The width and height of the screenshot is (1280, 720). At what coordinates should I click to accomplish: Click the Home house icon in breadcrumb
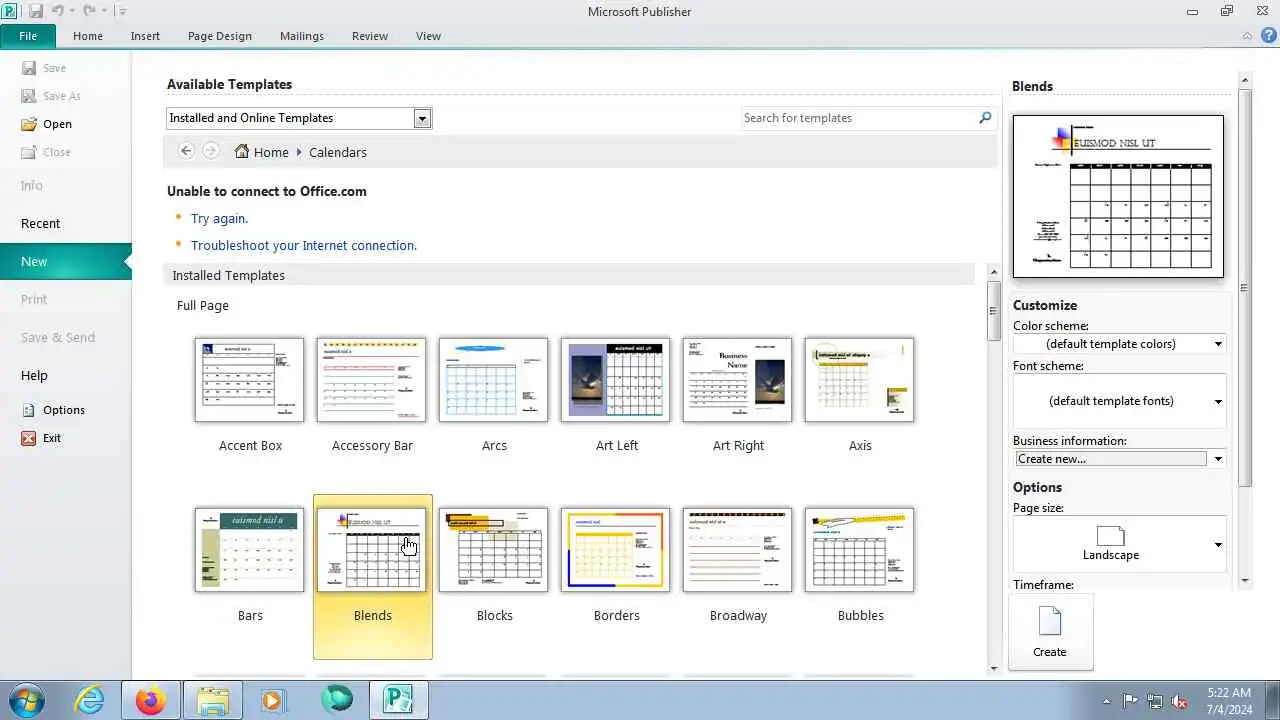[x=242, y=152]
